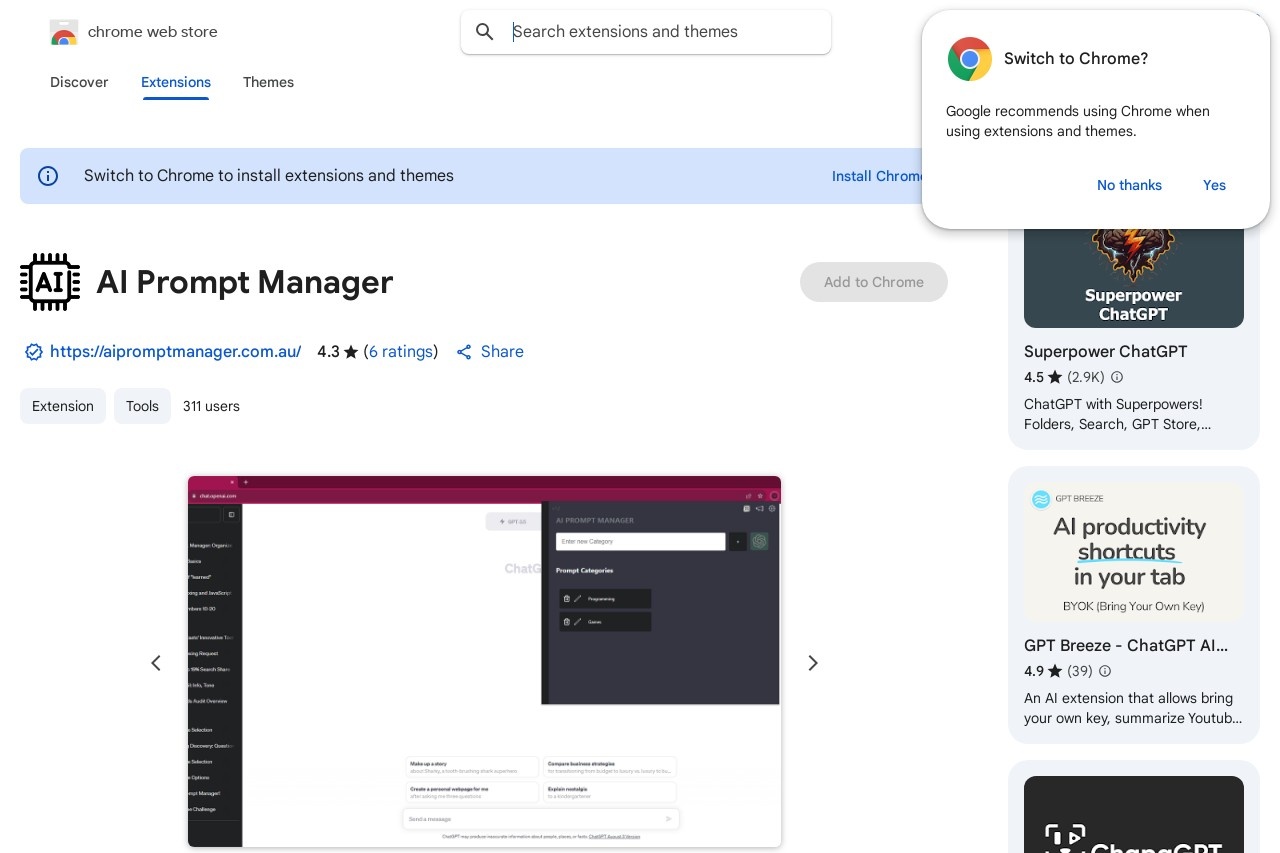Screen dimensions: 1280x853
Task: Click the Superpower ChatGPT title
Action: [1106, 352]
